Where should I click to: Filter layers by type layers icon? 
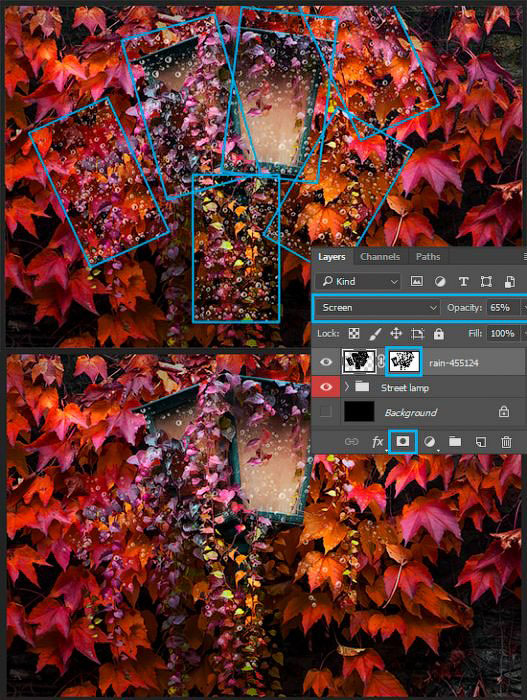(464, 281)
